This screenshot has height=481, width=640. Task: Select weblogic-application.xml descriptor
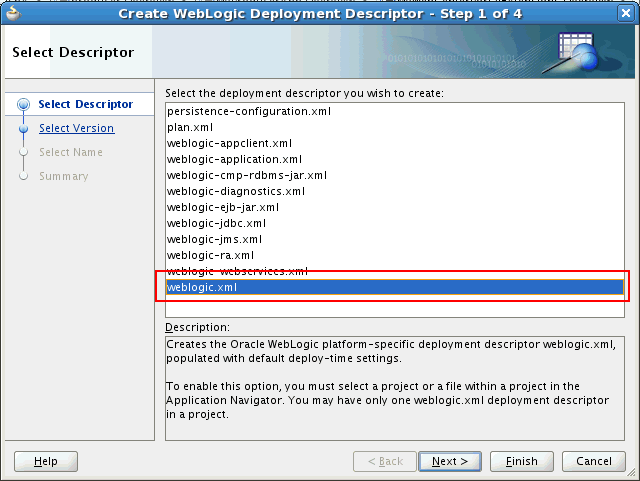pos(395,159)
